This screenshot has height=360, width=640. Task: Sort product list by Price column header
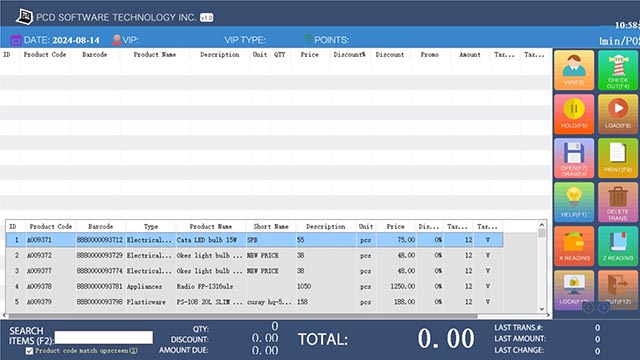coord(396,226)
